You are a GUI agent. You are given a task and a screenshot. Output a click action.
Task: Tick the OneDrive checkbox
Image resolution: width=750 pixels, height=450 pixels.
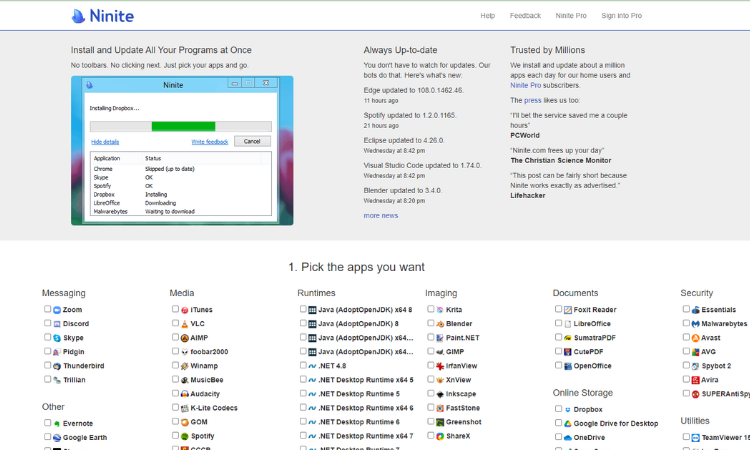pyautogui.click(x=558, y=437)
